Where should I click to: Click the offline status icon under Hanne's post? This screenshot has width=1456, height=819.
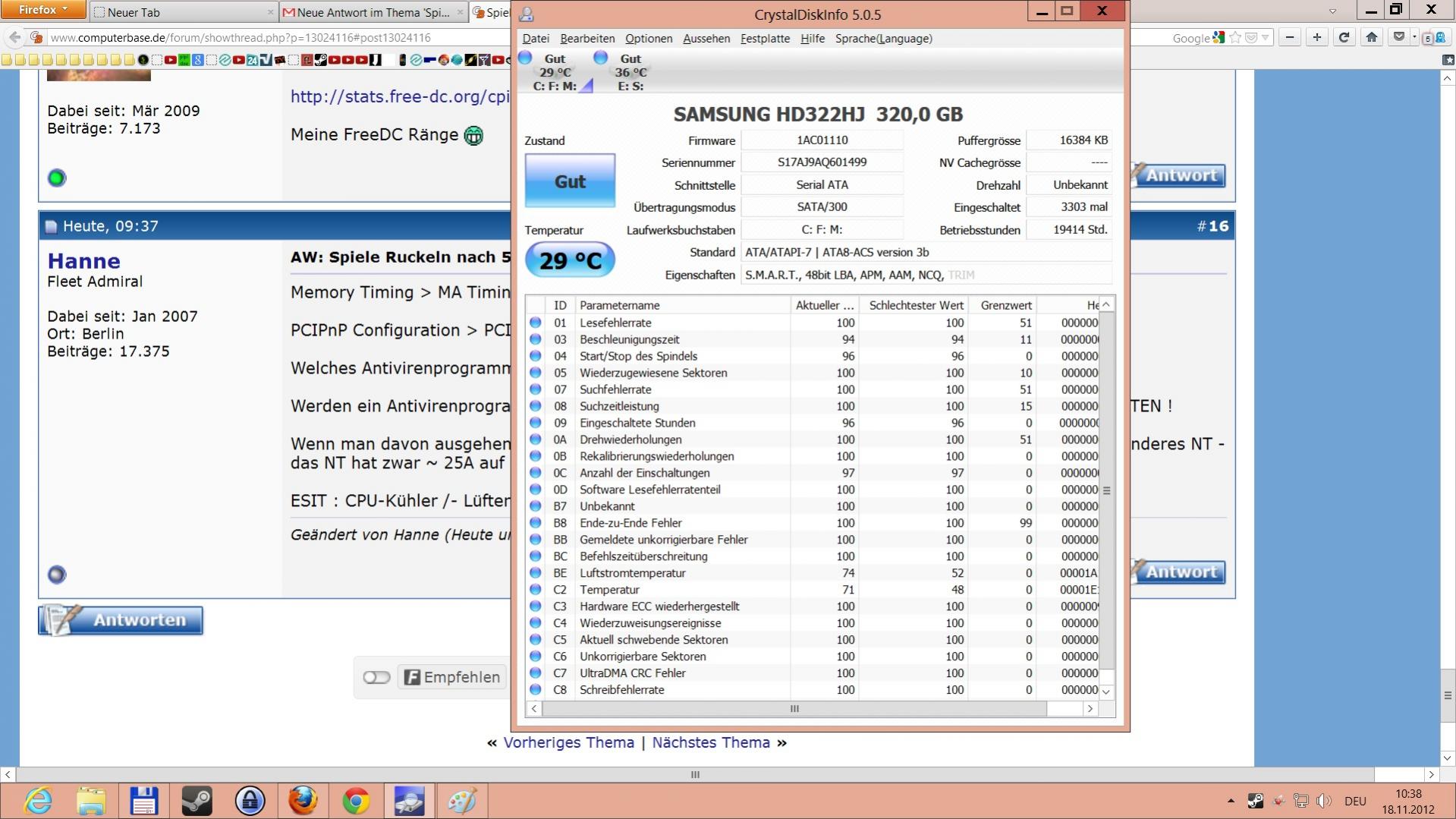pyautogui.click(x=57, y=575)
